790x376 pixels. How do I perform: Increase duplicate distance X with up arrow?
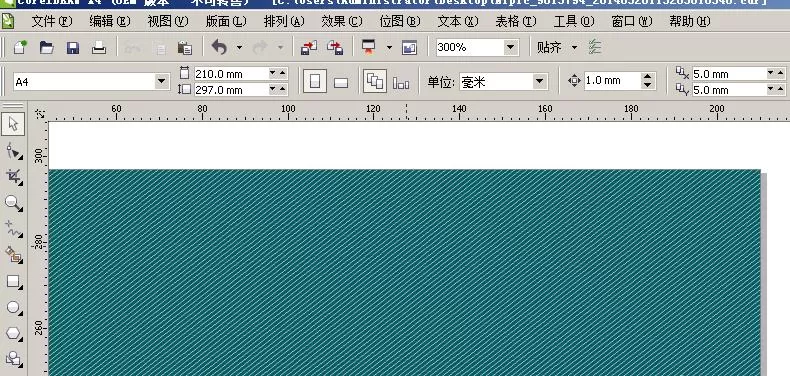click(x=780, y=74)
